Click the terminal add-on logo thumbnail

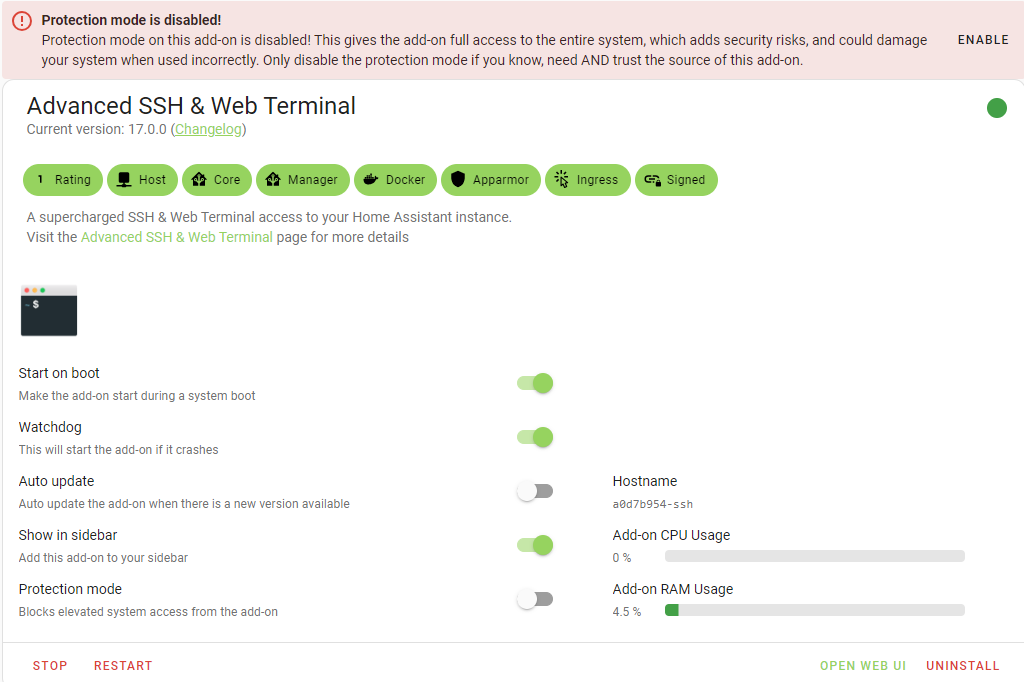coord(49,310)
